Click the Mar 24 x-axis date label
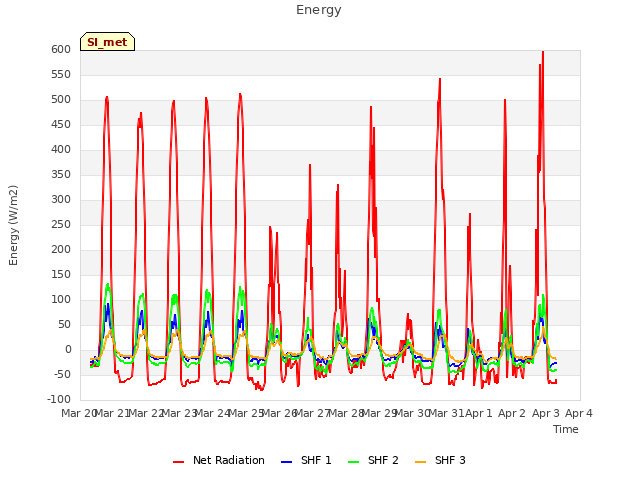This screenshot has width=640, height=480. pyautogui.click(x=213, y=413)
